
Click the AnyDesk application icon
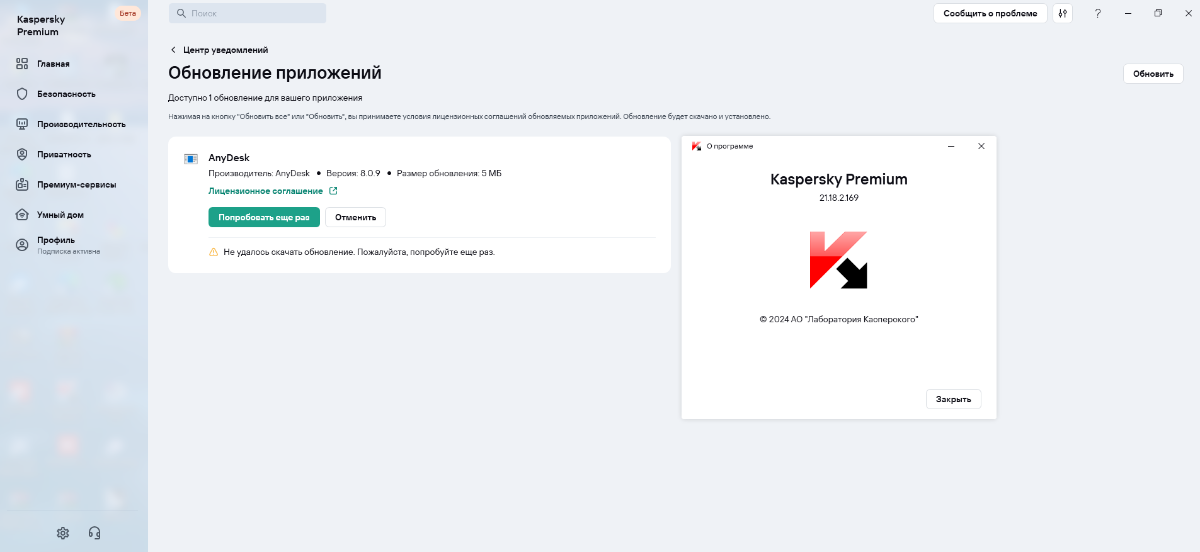click(x=191, y=159)
